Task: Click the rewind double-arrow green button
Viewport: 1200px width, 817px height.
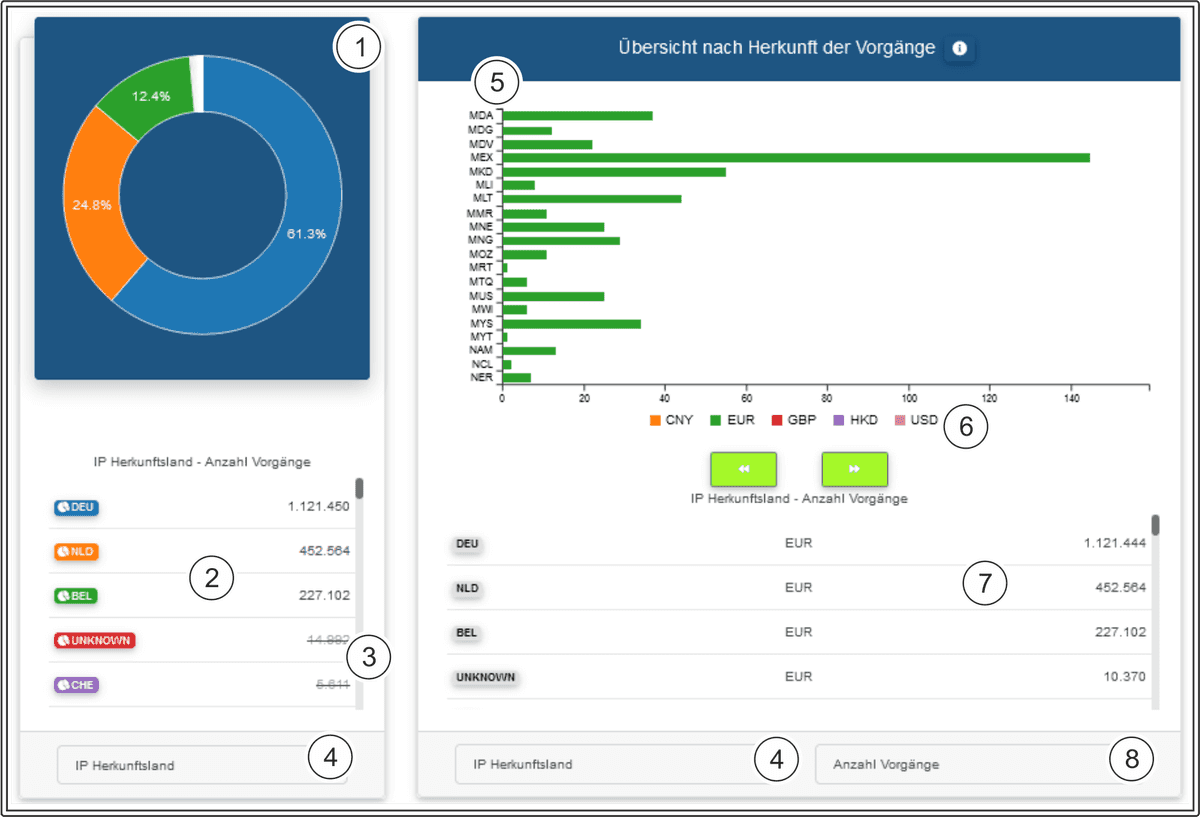Action: 743,468
